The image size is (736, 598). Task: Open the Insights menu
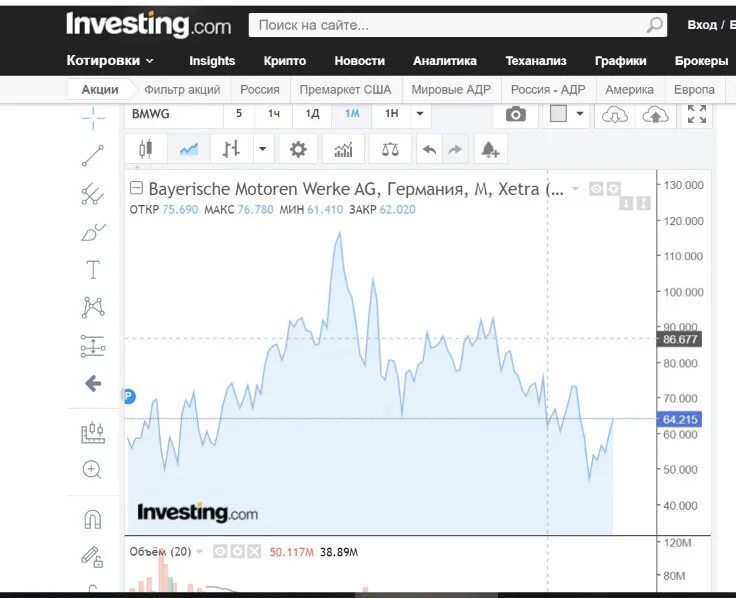pyautogui.click(x=212, y=61)
